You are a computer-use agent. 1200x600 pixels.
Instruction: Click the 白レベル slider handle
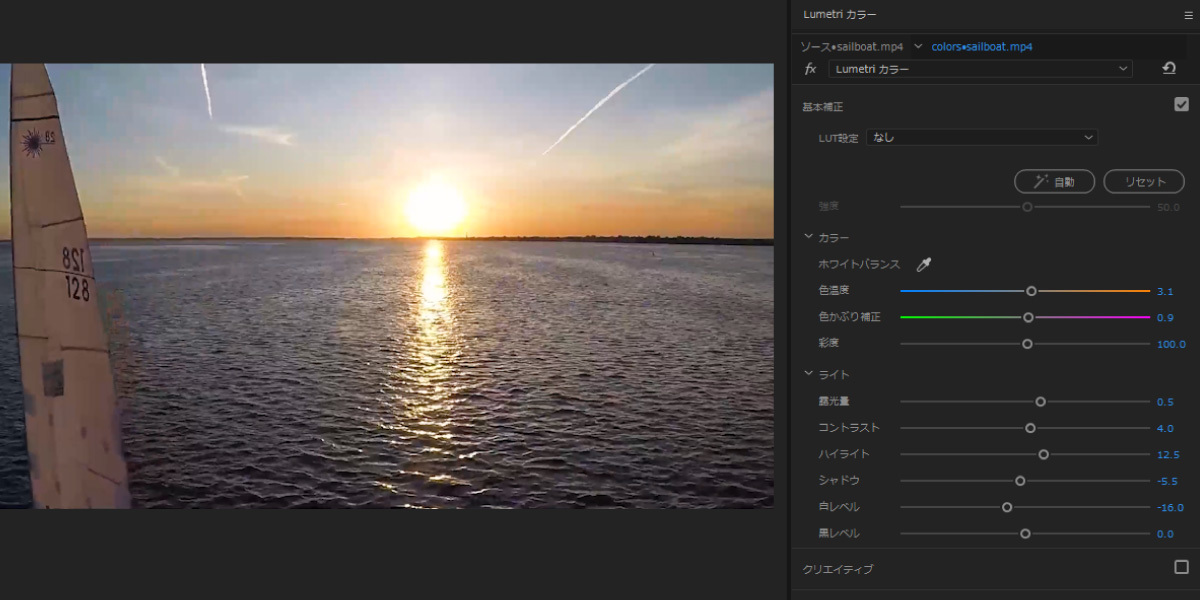tap(1007, 507)
